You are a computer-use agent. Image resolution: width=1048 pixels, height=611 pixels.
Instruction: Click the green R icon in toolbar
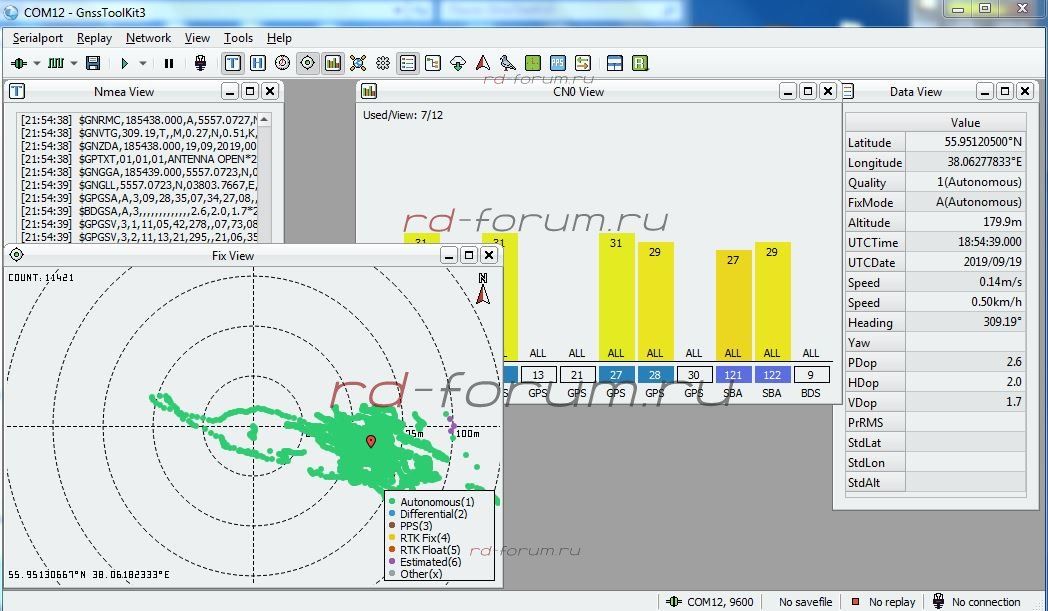point(640,63)
